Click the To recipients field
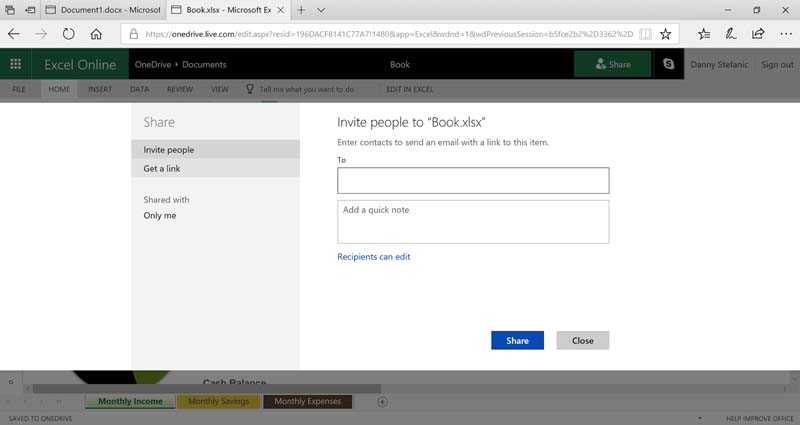This screenshot has width=800, height=425. [x=473, y=181]
